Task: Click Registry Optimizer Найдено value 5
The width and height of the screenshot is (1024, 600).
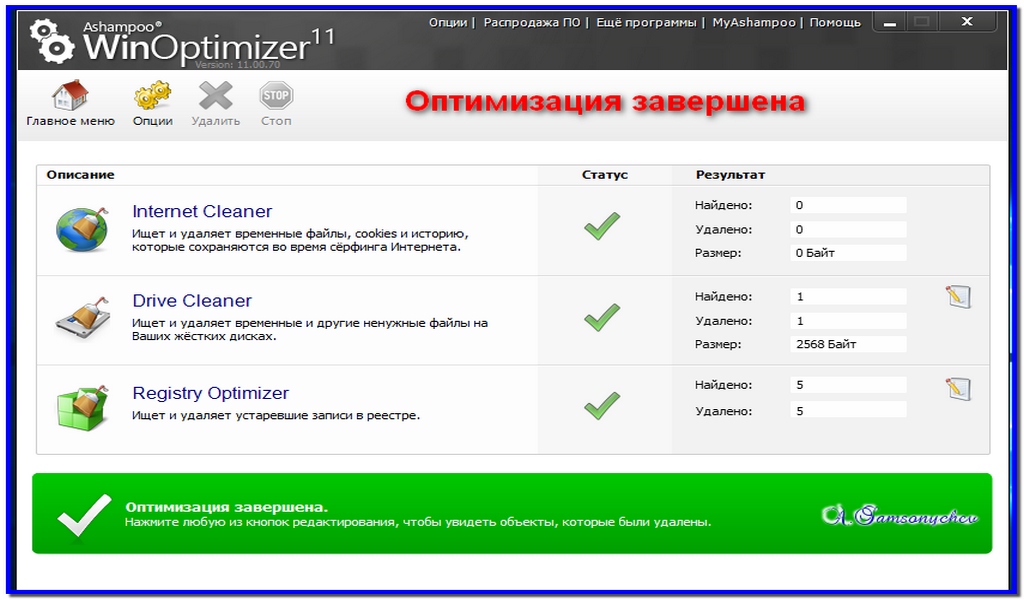Action: (848, 385)
